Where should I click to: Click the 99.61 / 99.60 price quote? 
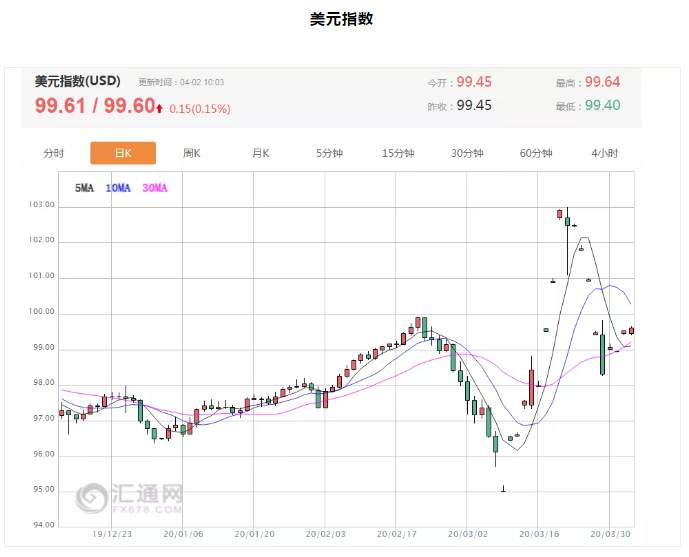[95, 106]
